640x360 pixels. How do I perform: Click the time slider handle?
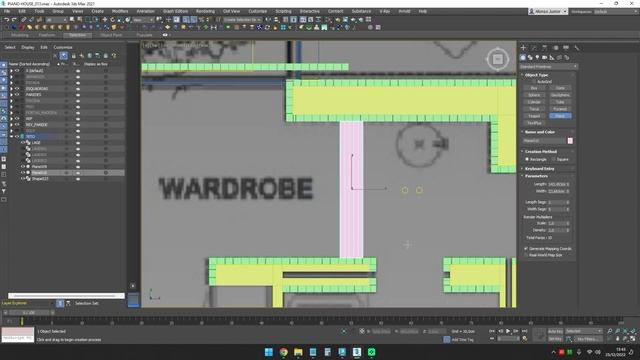pos(29,313)
